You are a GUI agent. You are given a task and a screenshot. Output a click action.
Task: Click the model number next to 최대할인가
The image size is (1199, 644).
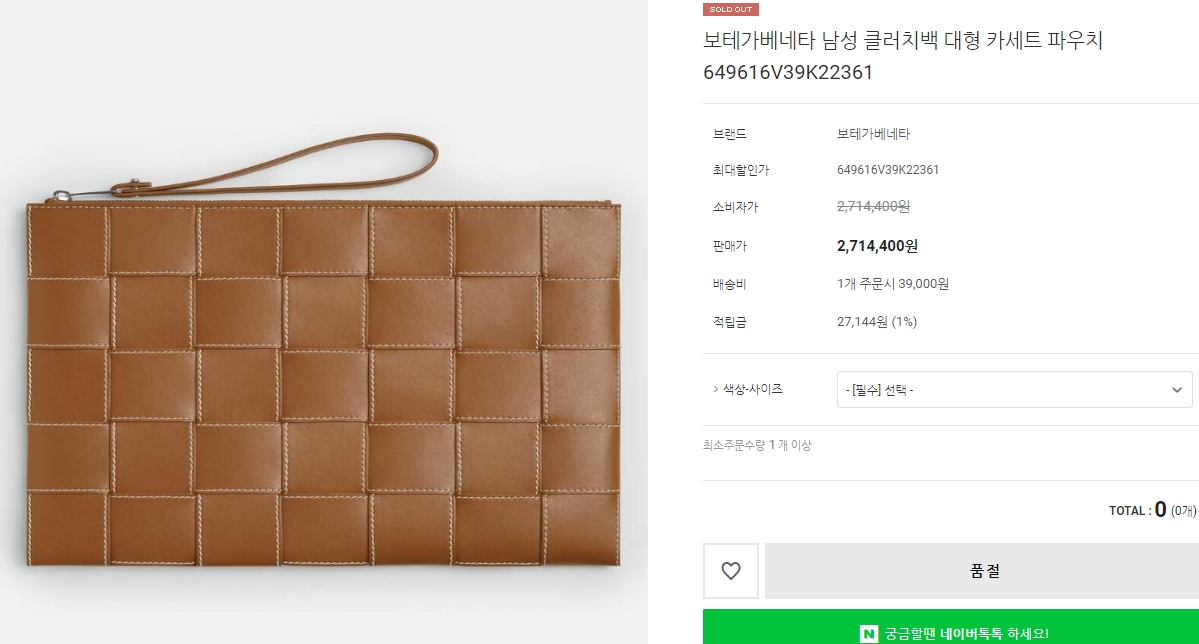(x=887, y=170)
